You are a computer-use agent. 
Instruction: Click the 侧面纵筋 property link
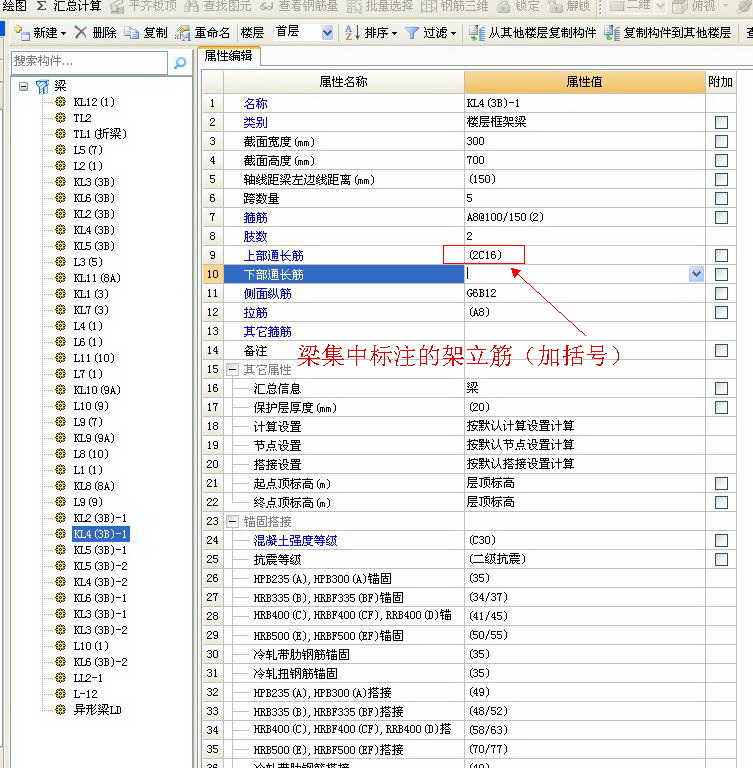(267, 293)
